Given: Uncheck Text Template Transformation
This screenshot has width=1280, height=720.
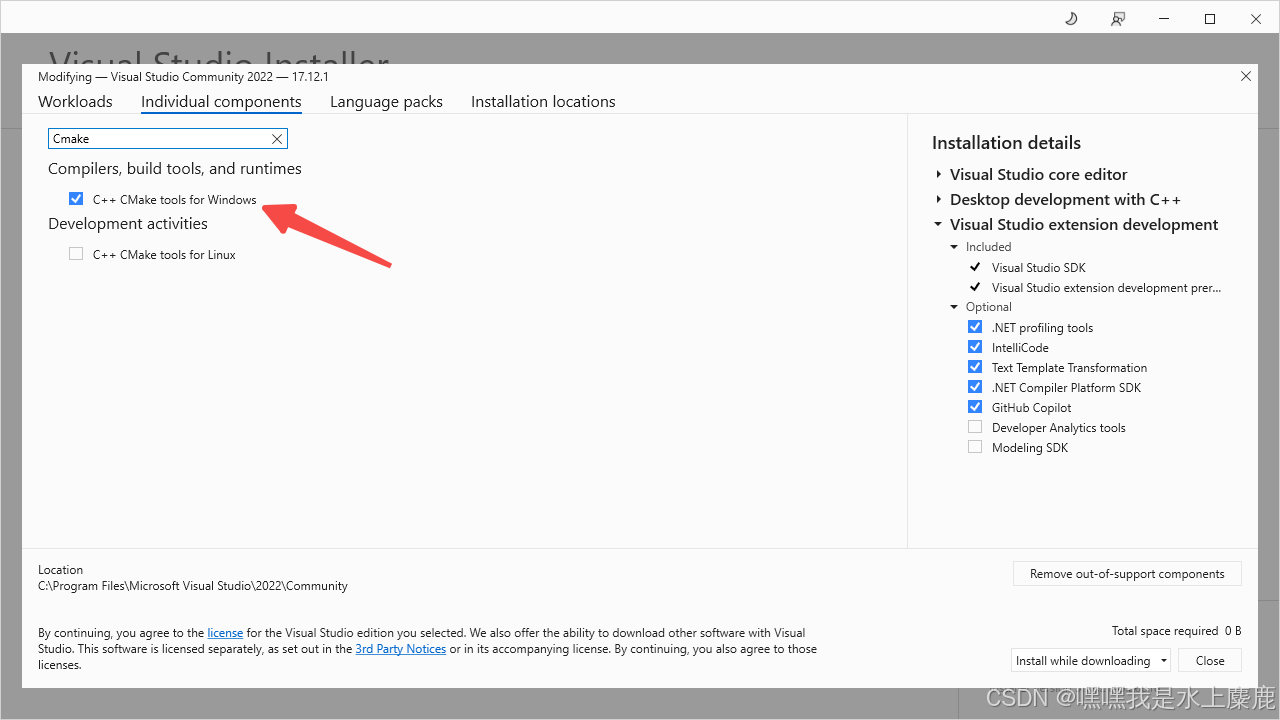Looking at the screenshot, I should [x=975, y=367].
